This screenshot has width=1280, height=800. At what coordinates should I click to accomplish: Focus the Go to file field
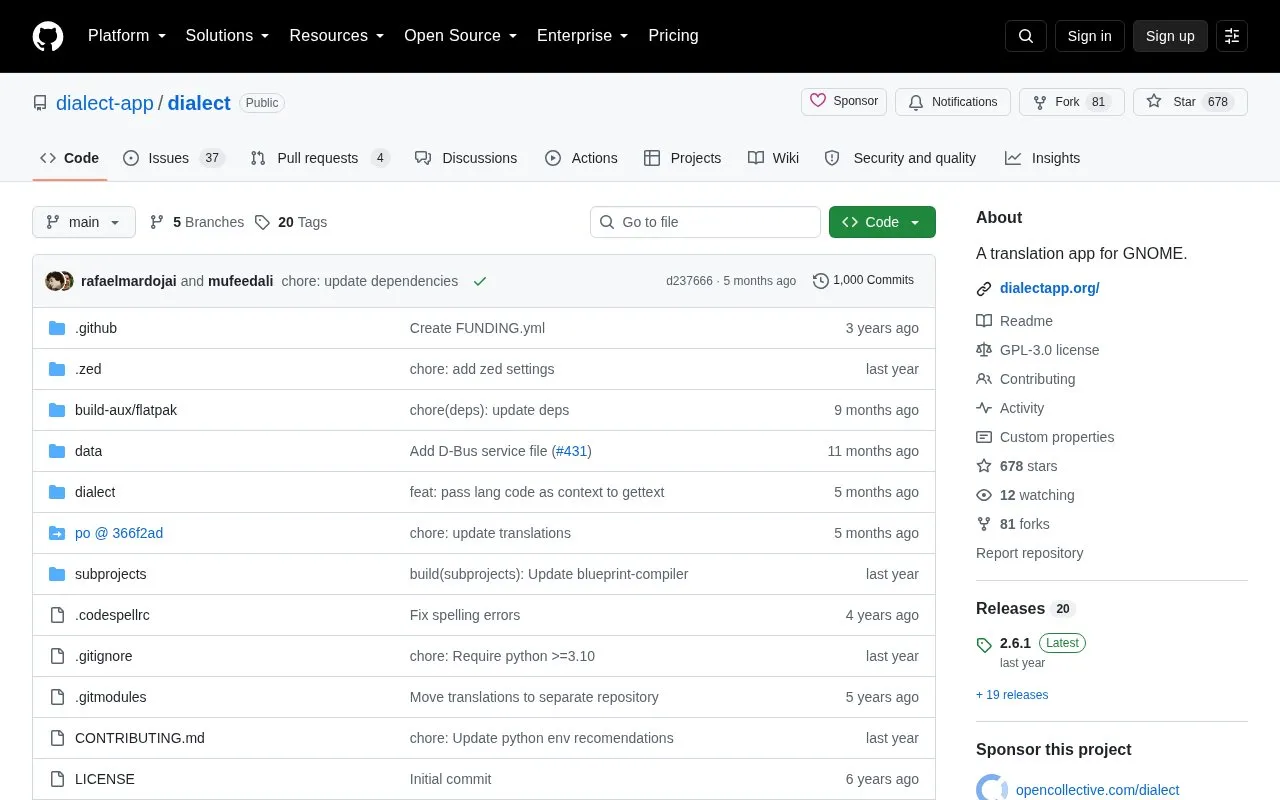[705, 222]
